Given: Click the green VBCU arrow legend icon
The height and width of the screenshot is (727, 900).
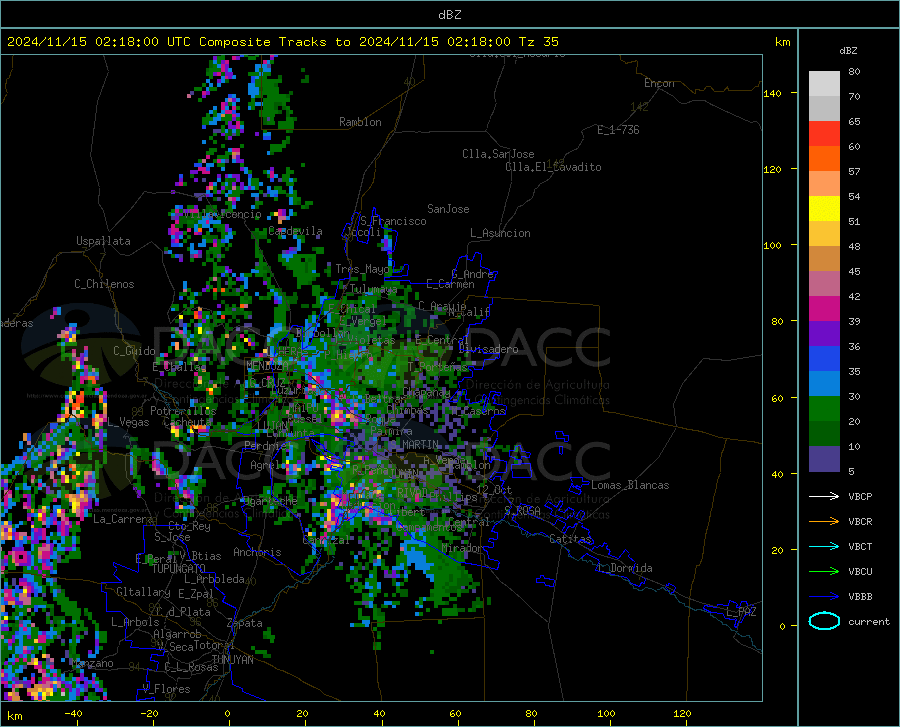Looking at the screenshot, I should [x=824, y=572].
